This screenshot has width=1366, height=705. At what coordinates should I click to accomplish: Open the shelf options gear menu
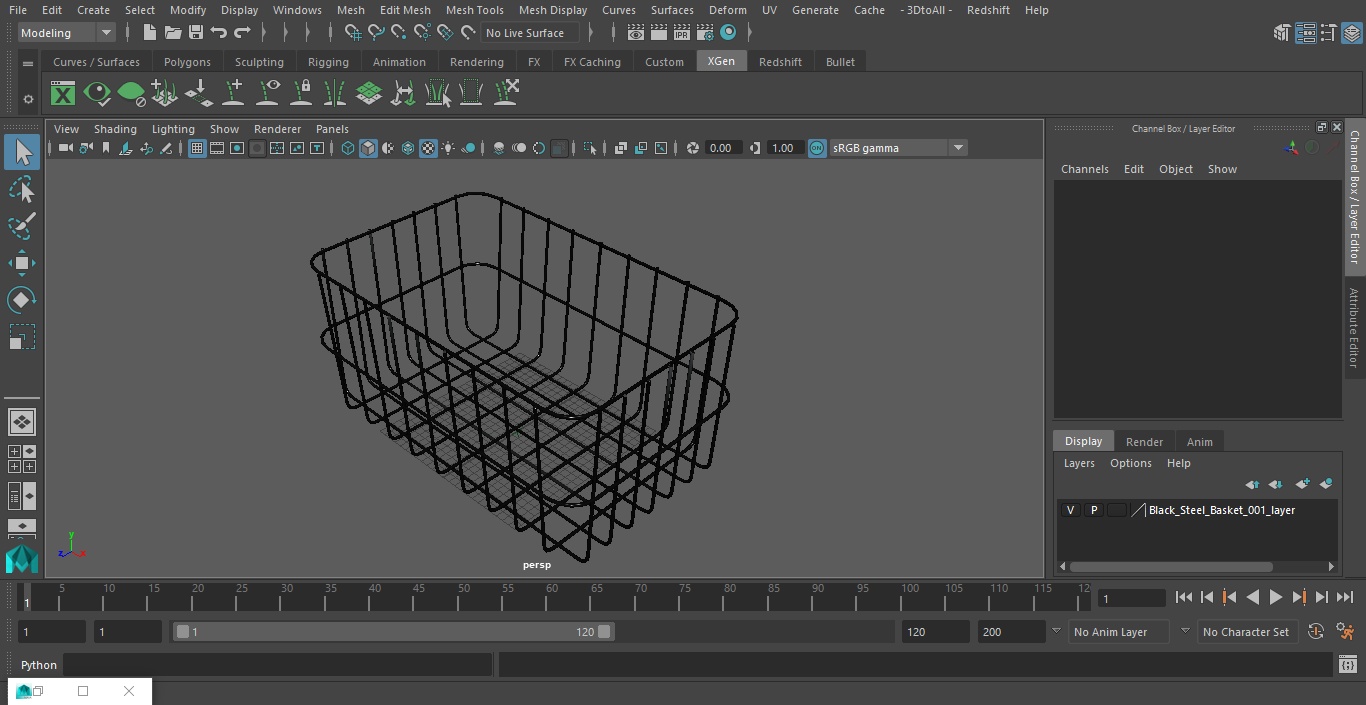28,99
